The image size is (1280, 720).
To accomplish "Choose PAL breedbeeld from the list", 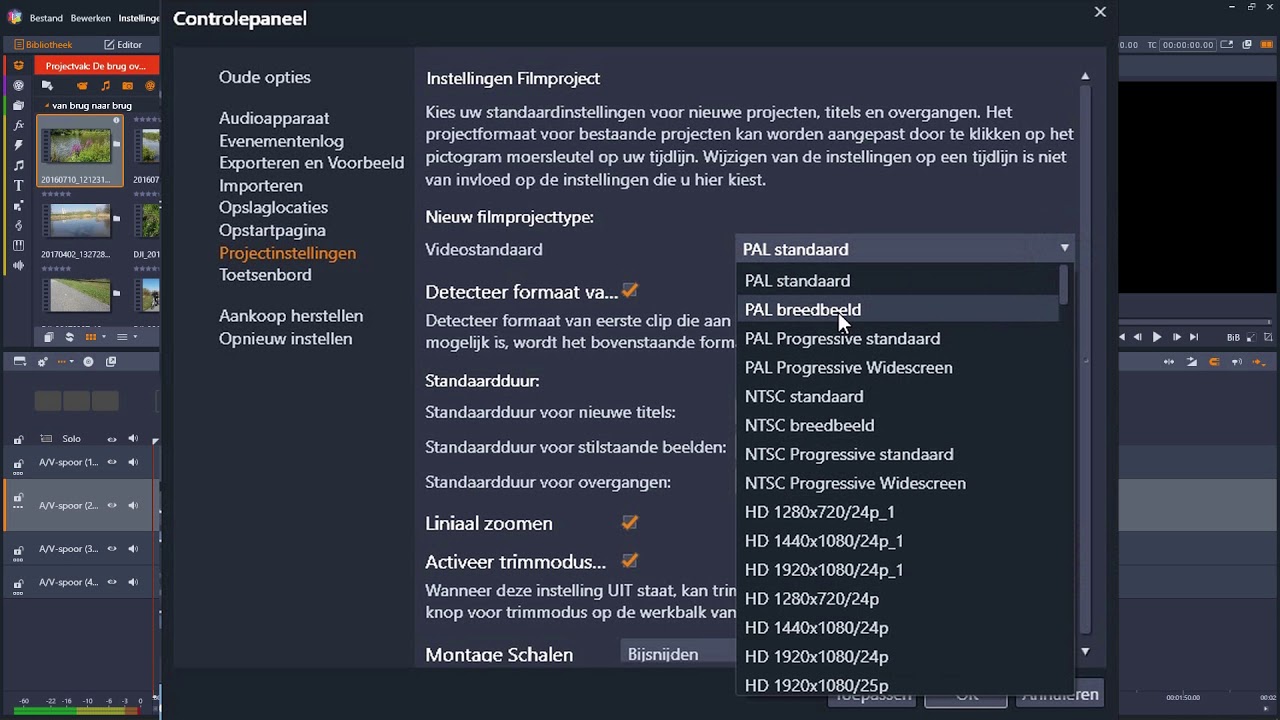I will (803, 310).
